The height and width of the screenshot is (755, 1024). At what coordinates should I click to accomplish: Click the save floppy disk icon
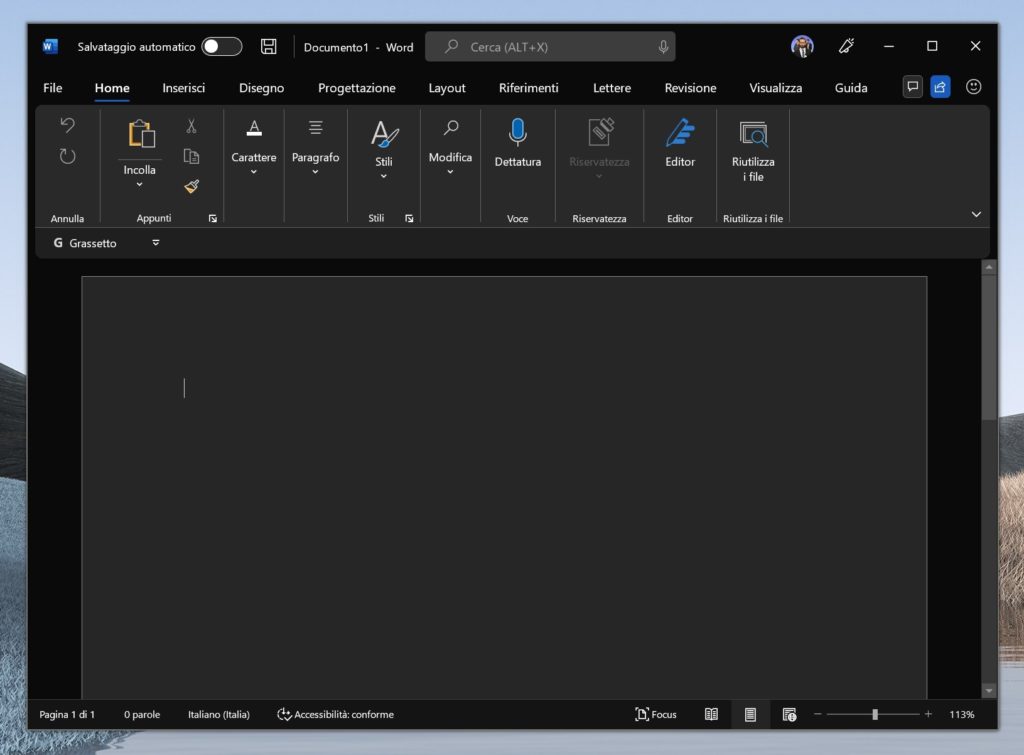(268, 46)
